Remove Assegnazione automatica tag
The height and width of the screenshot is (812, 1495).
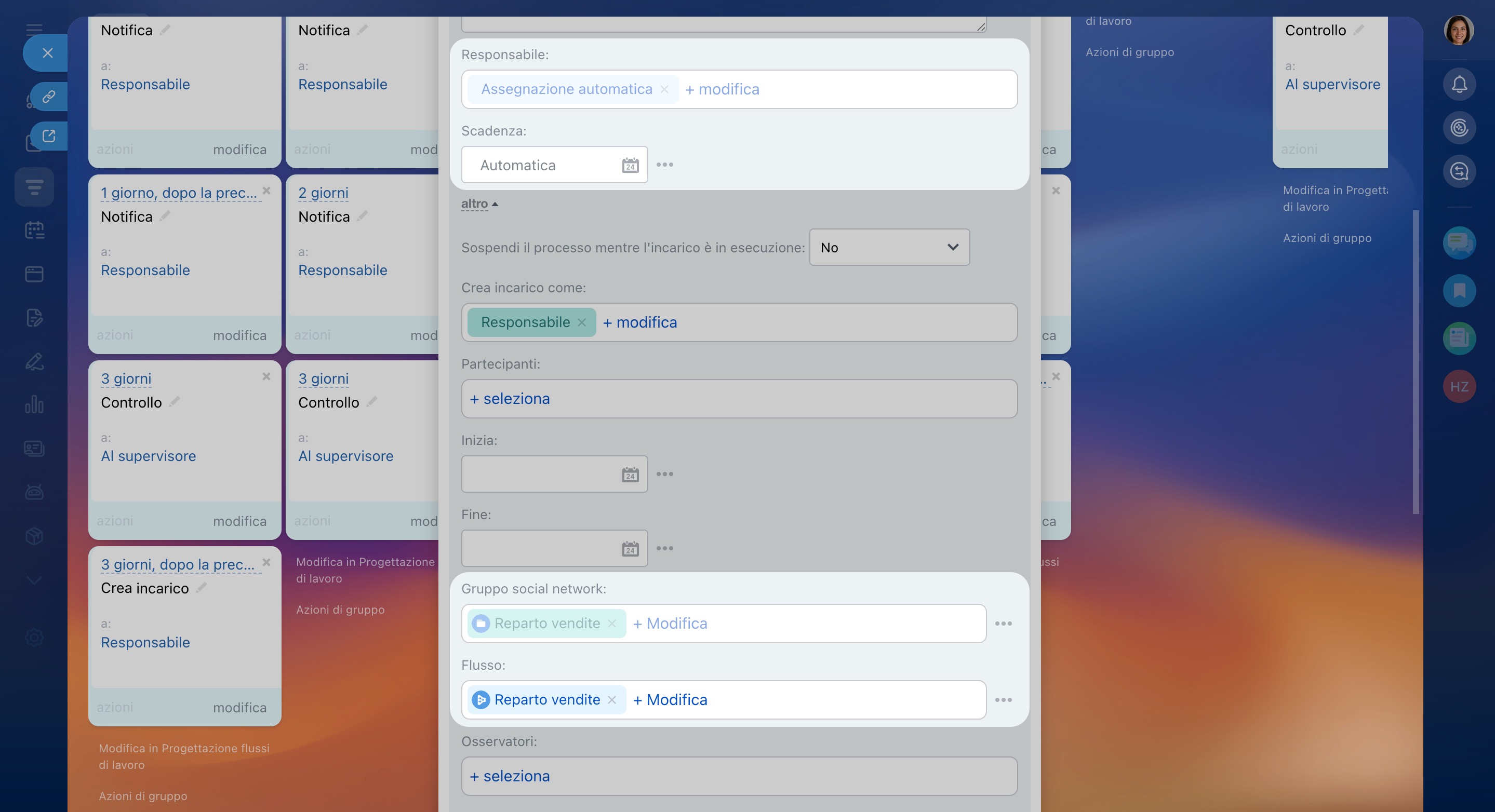664,89
